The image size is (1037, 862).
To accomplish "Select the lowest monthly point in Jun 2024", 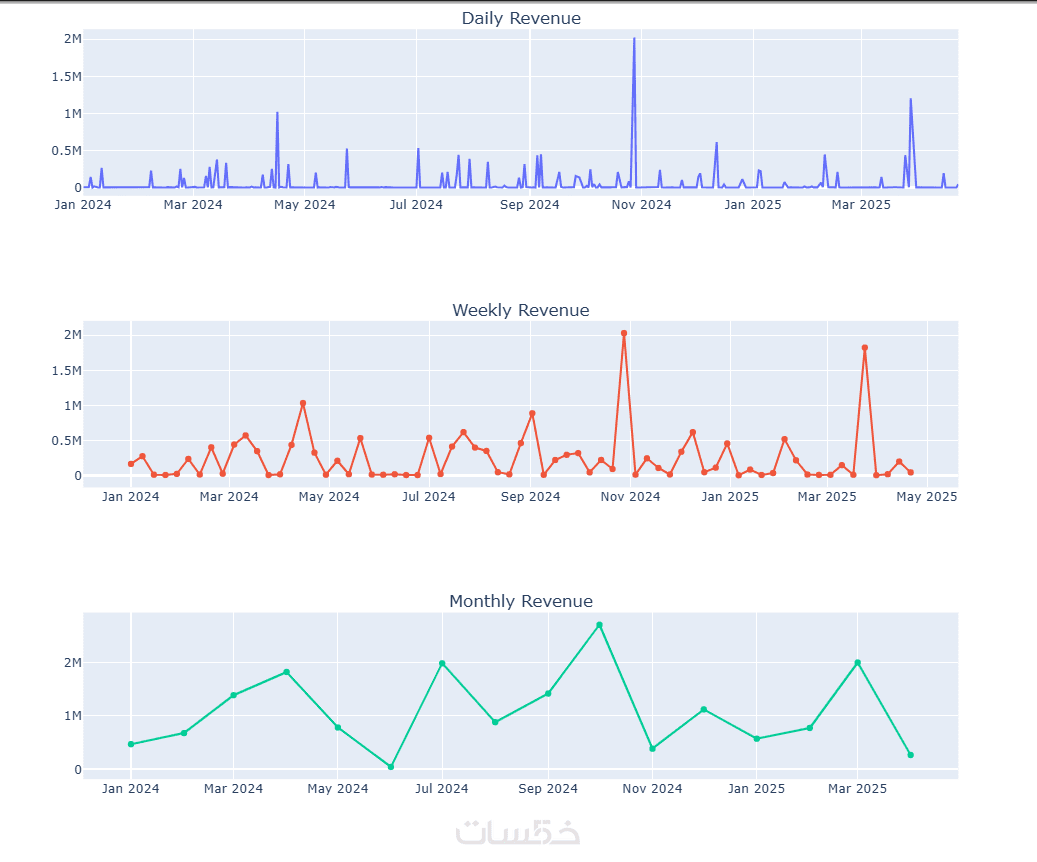I will point(391,767).
